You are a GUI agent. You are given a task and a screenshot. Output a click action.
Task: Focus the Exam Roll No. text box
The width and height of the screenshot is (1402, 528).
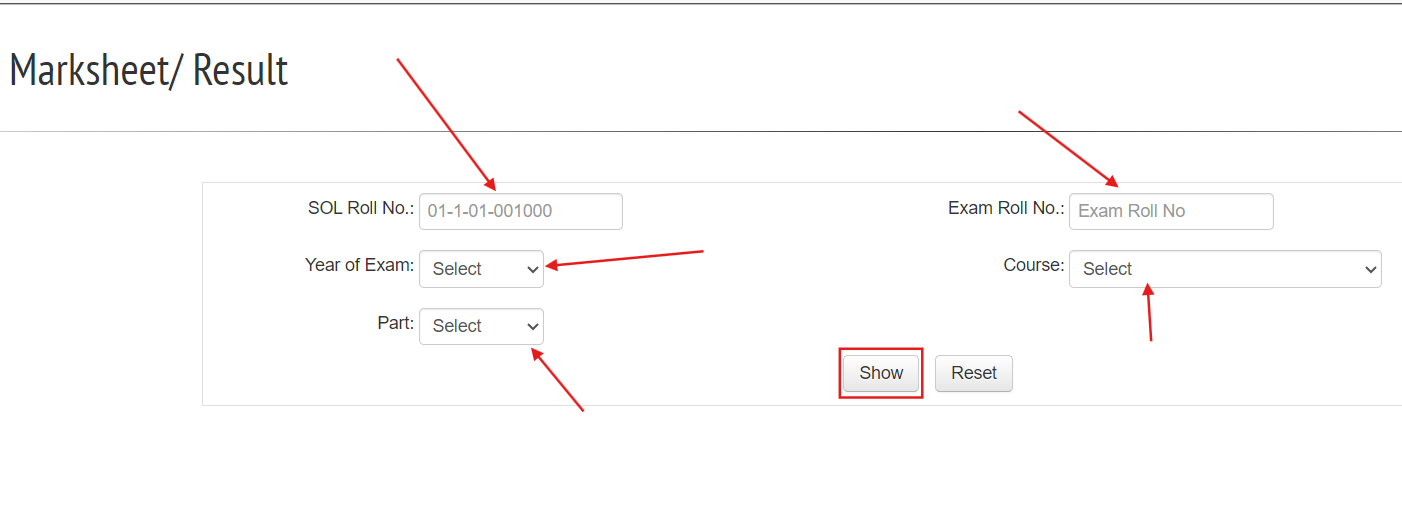1170,211
